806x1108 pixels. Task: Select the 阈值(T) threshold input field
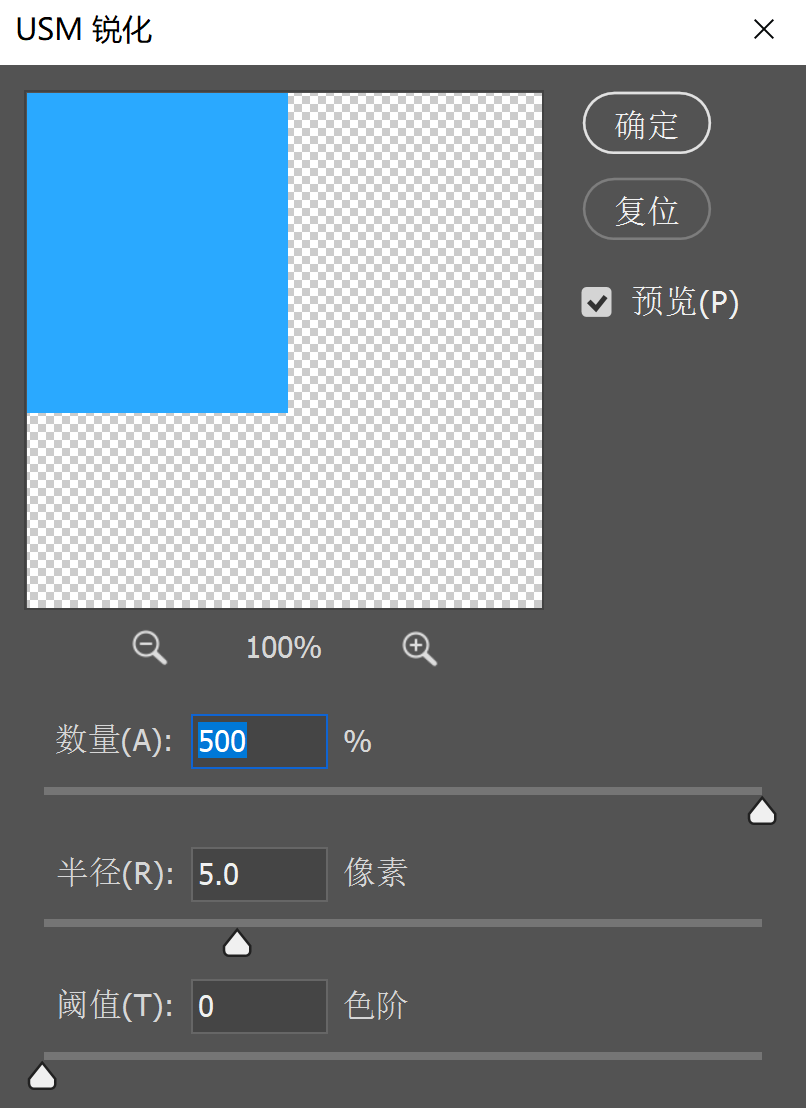(x=258, y=1007)
